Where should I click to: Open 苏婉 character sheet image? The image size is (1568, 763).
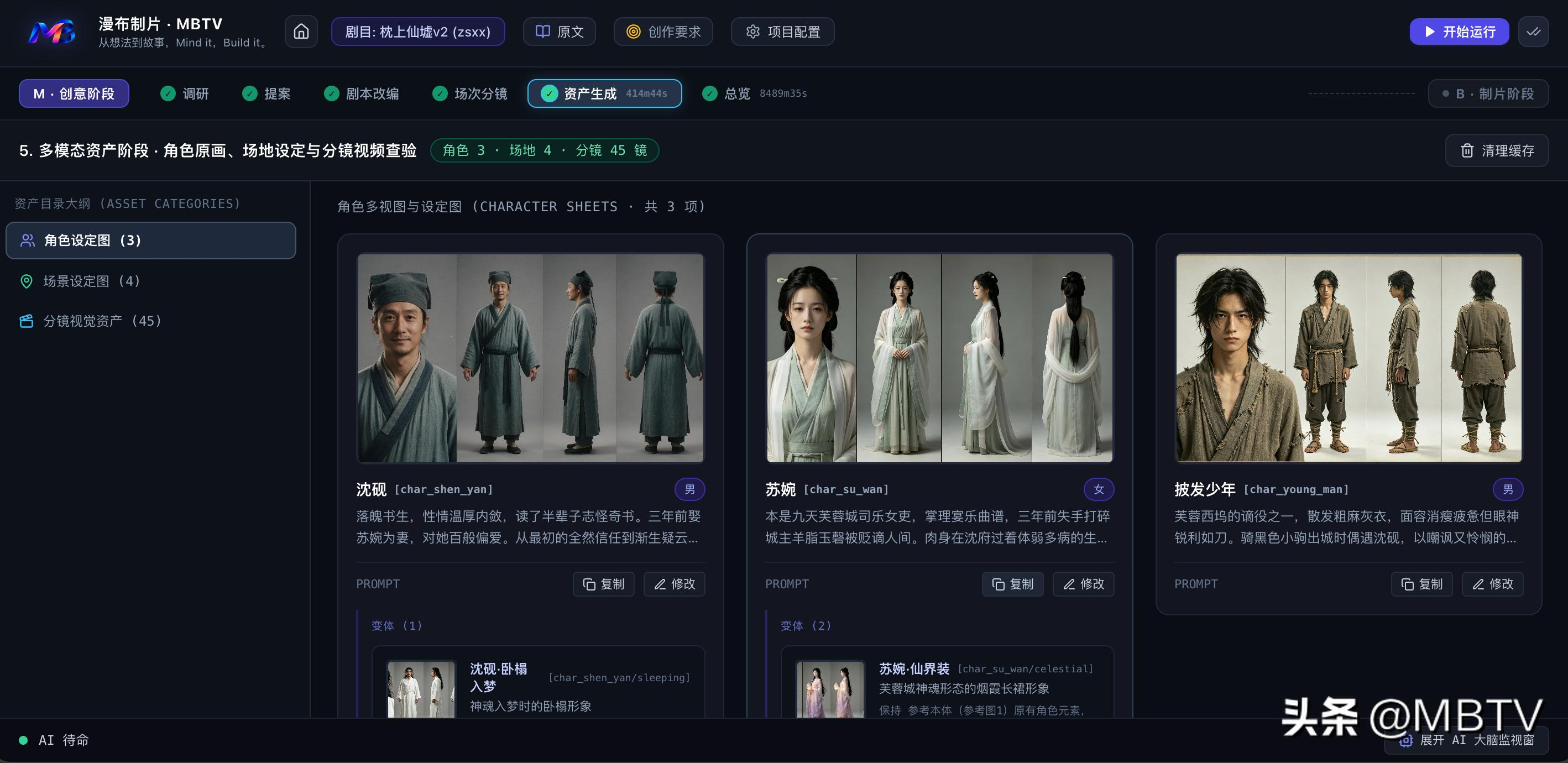939,358
